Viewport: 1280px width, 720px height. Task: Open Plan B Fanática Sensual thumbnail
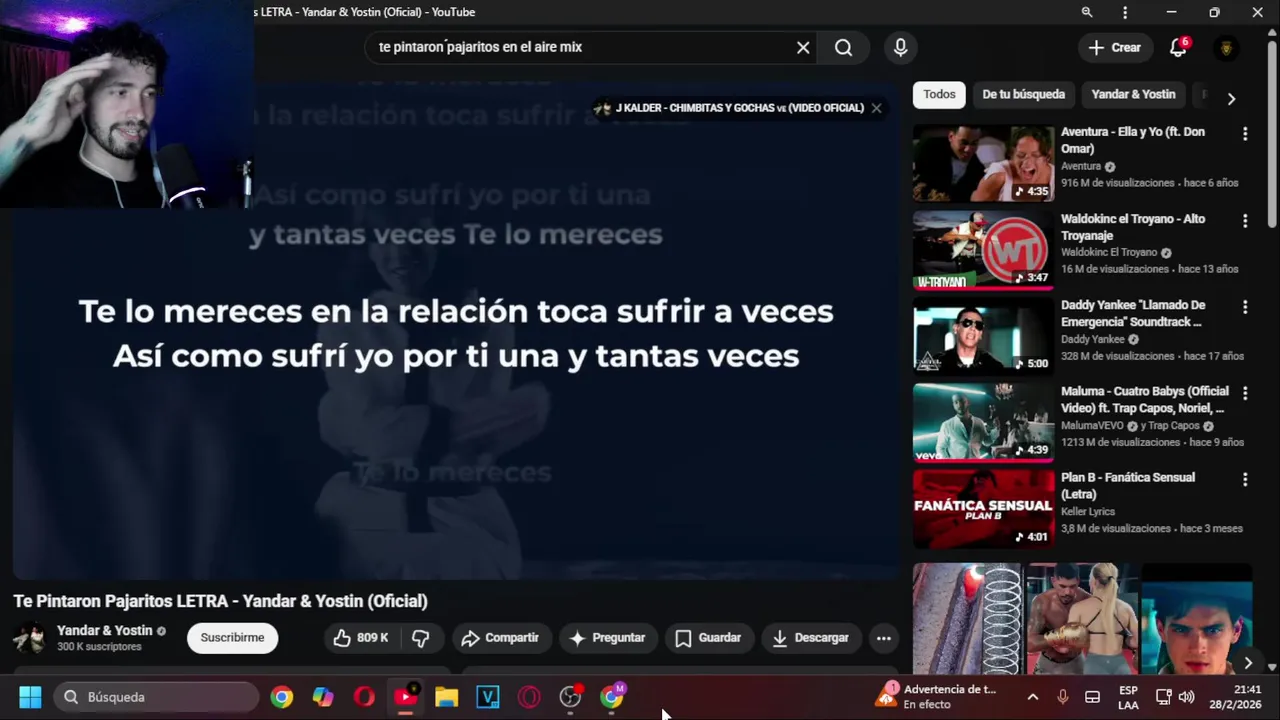point(983,509)
